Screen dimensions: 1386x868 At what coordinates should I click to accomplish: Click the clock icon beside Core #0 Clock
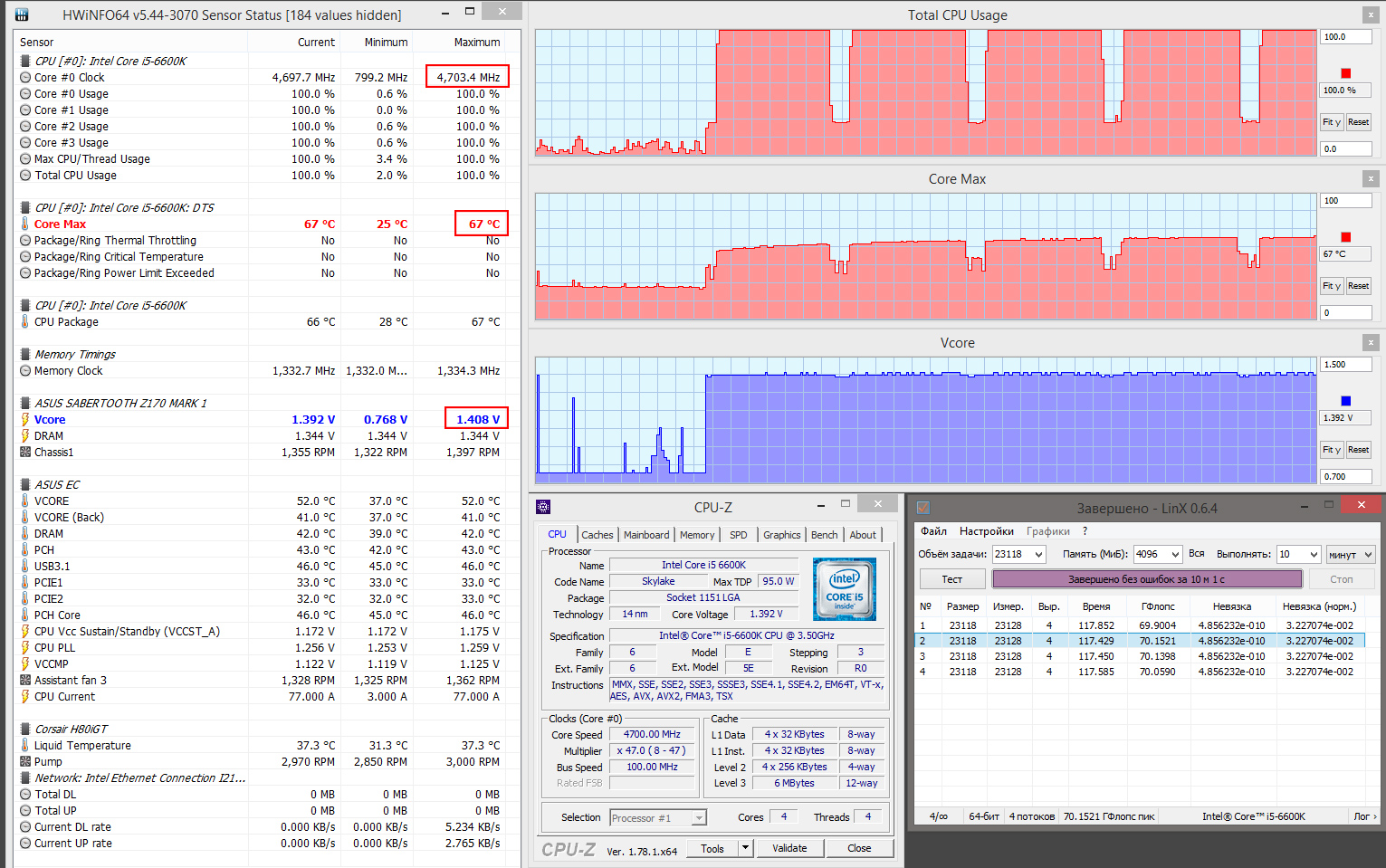pyautogui.click(x=25, y=78)
